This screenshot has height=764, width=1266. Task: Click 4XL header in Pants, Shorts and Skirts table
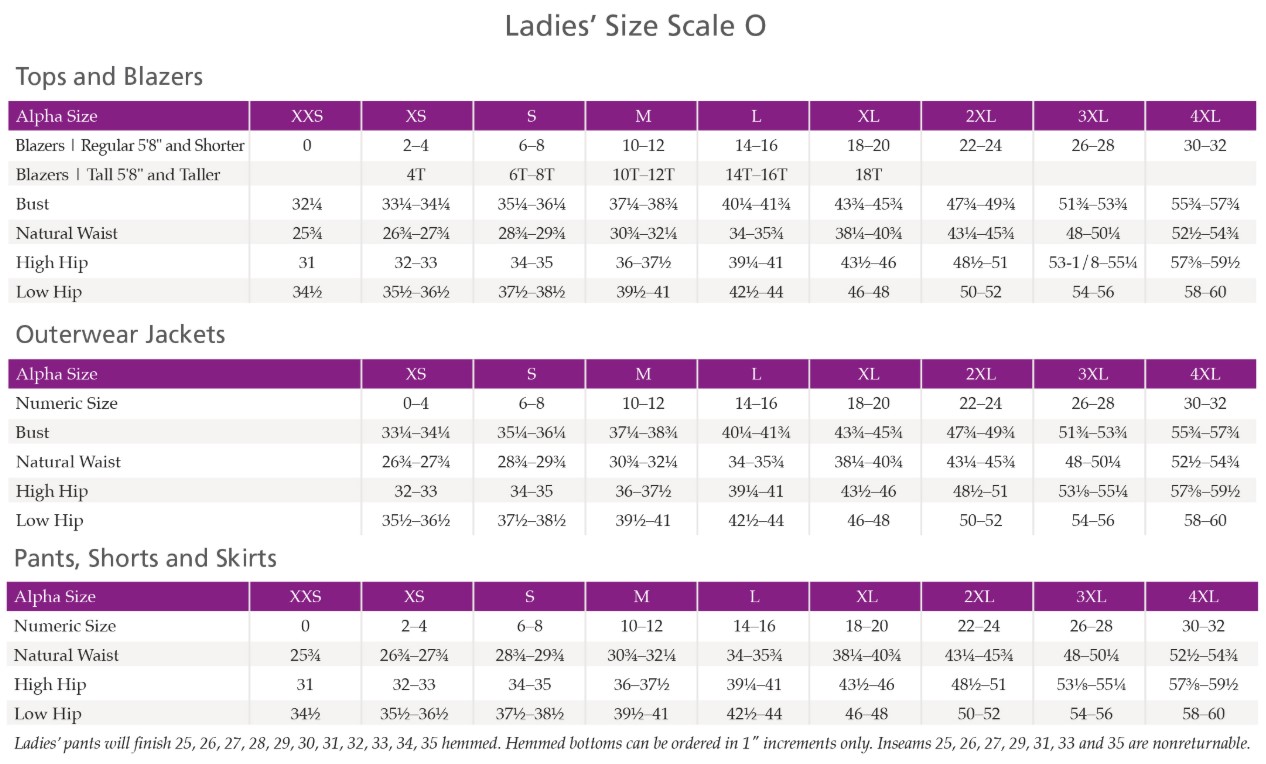pos(1203,597)
